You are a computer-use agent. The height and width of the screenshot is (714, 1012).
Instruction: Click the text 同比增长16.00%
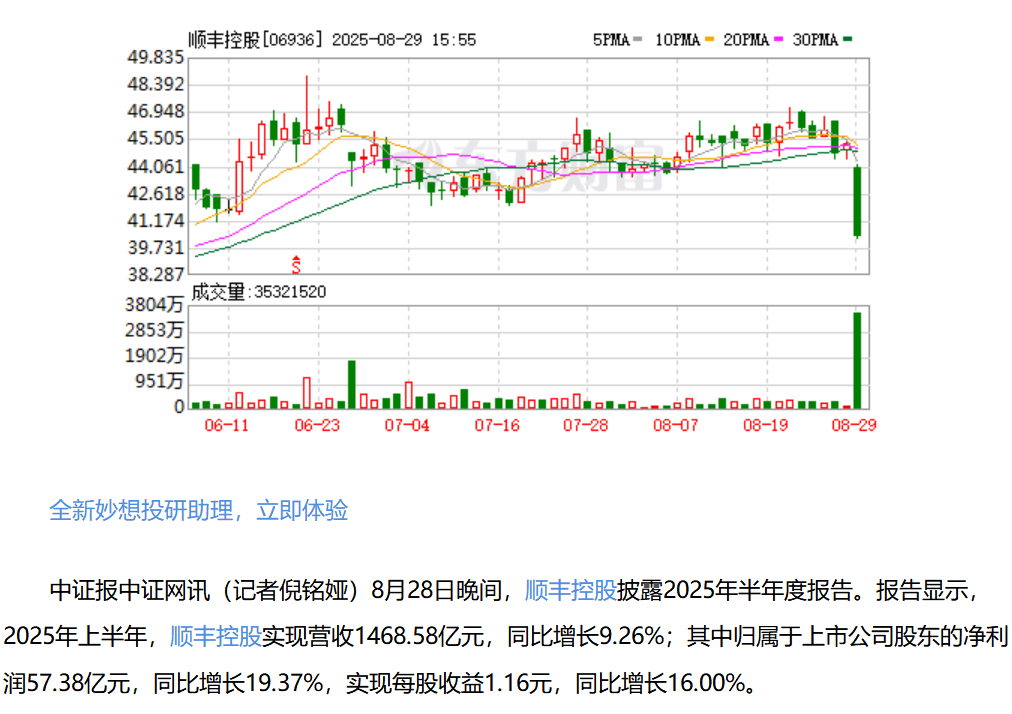tap(660, 682)
